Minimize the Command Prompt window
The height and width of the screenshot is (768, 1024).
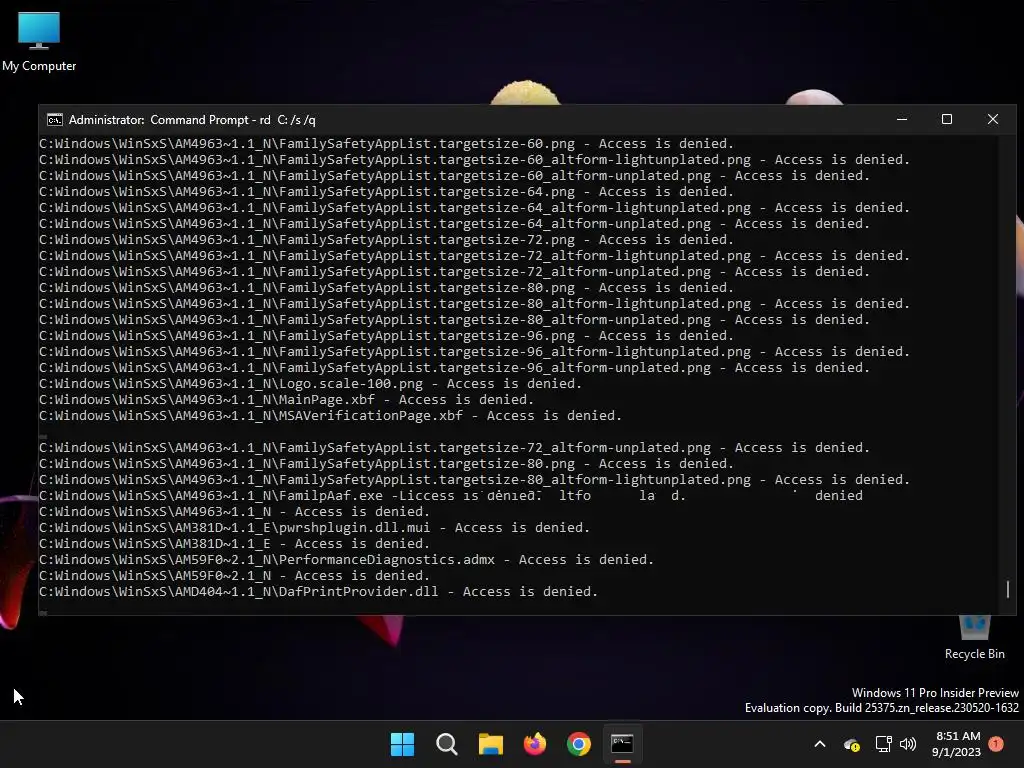coord(902,120)
